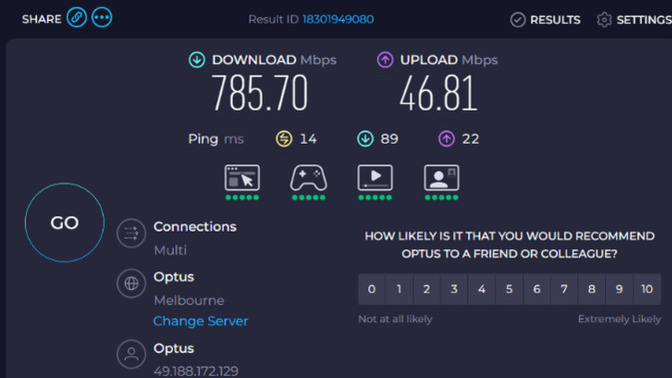Click the upload speed value 46.81
Viewport: 672px width, 378px height.
coord(438,93)
